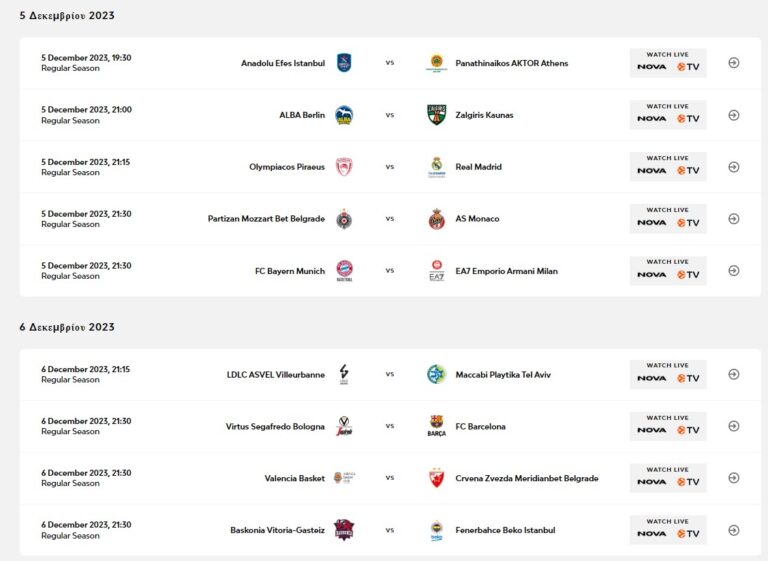Viewport: 768px width, 561px height.
Task: Click the FC Bayern Munich logo
Action: point(344,271)
